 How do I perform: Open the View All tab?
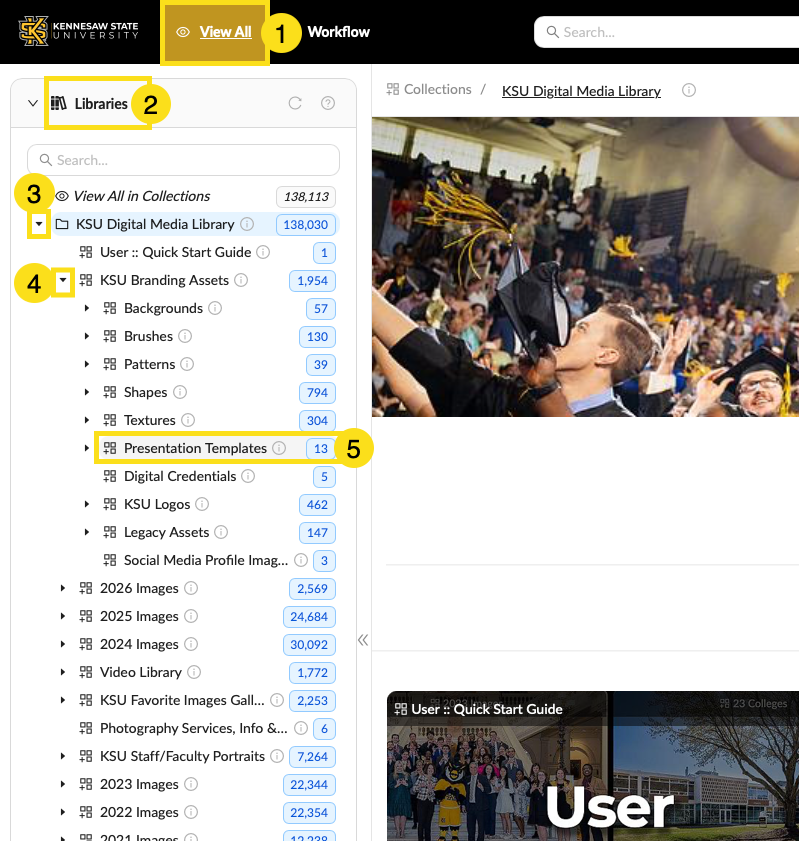214,32
